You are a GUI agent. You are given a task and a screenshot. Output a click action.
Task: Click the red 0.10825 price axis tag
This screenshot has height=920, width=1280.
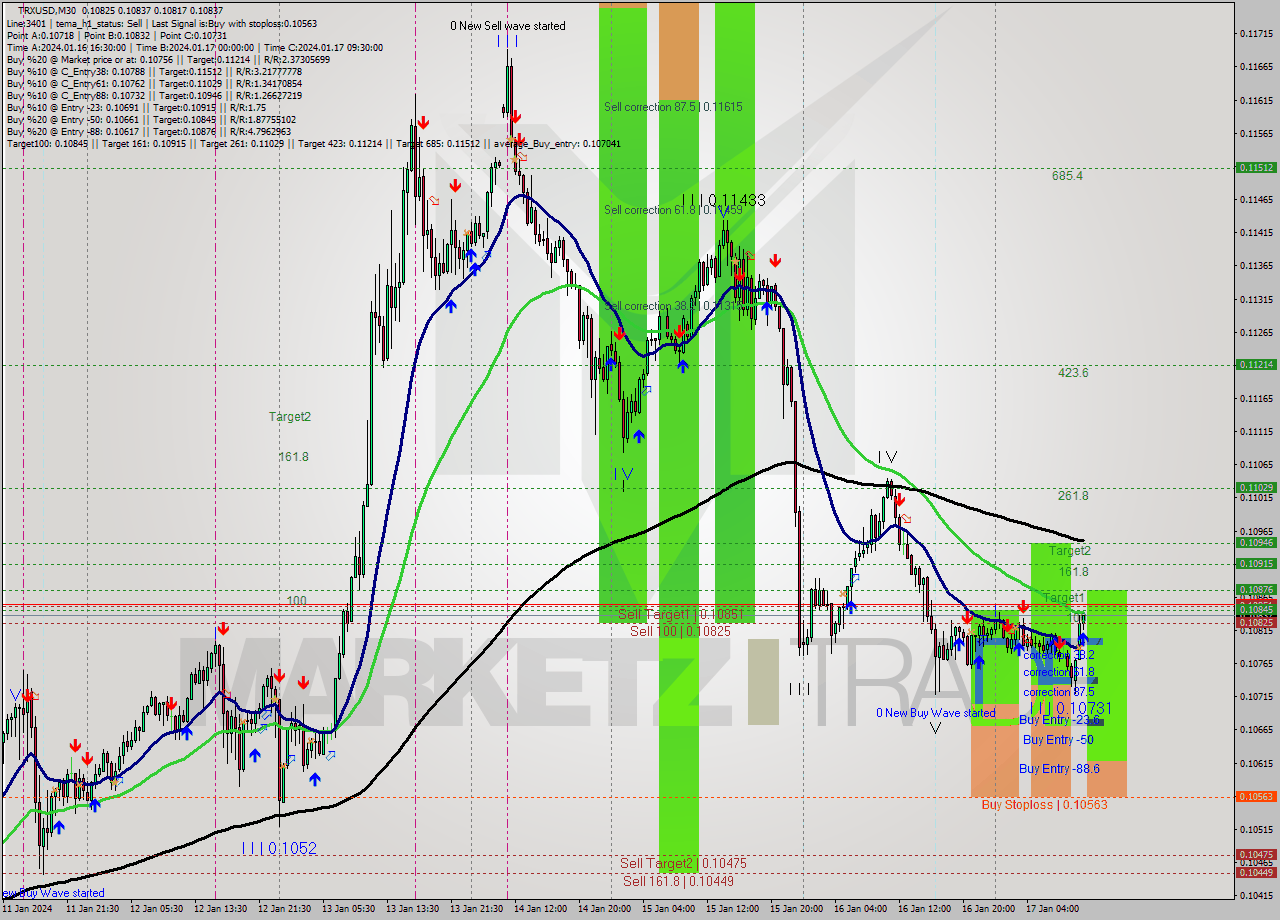coord(1256,622)
